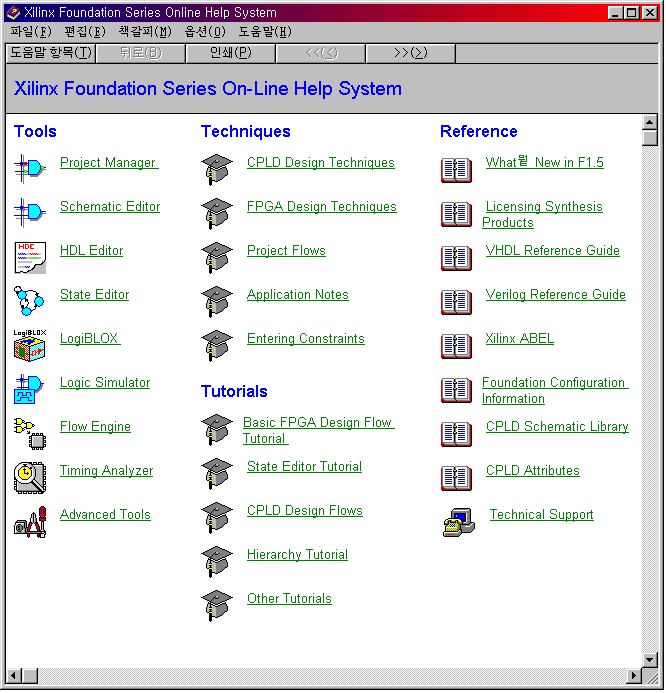Open the Advanced Tools link
Image resolution: width=666 pixels, height=693 pixels.
[x=105, y=514]
